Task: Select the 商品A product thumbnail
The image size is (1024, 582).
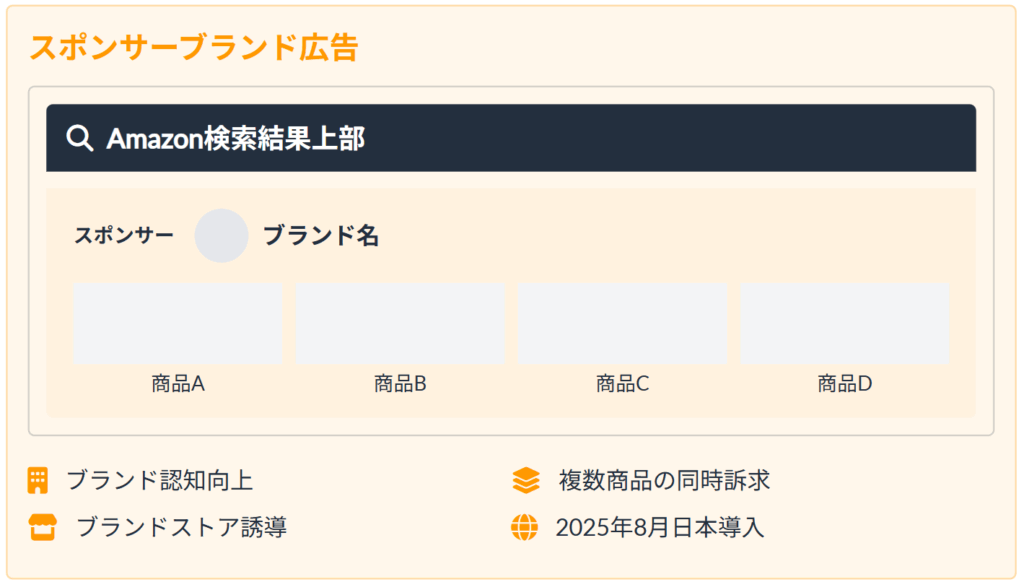Action: pyautogui.click(x=178, y=323)
